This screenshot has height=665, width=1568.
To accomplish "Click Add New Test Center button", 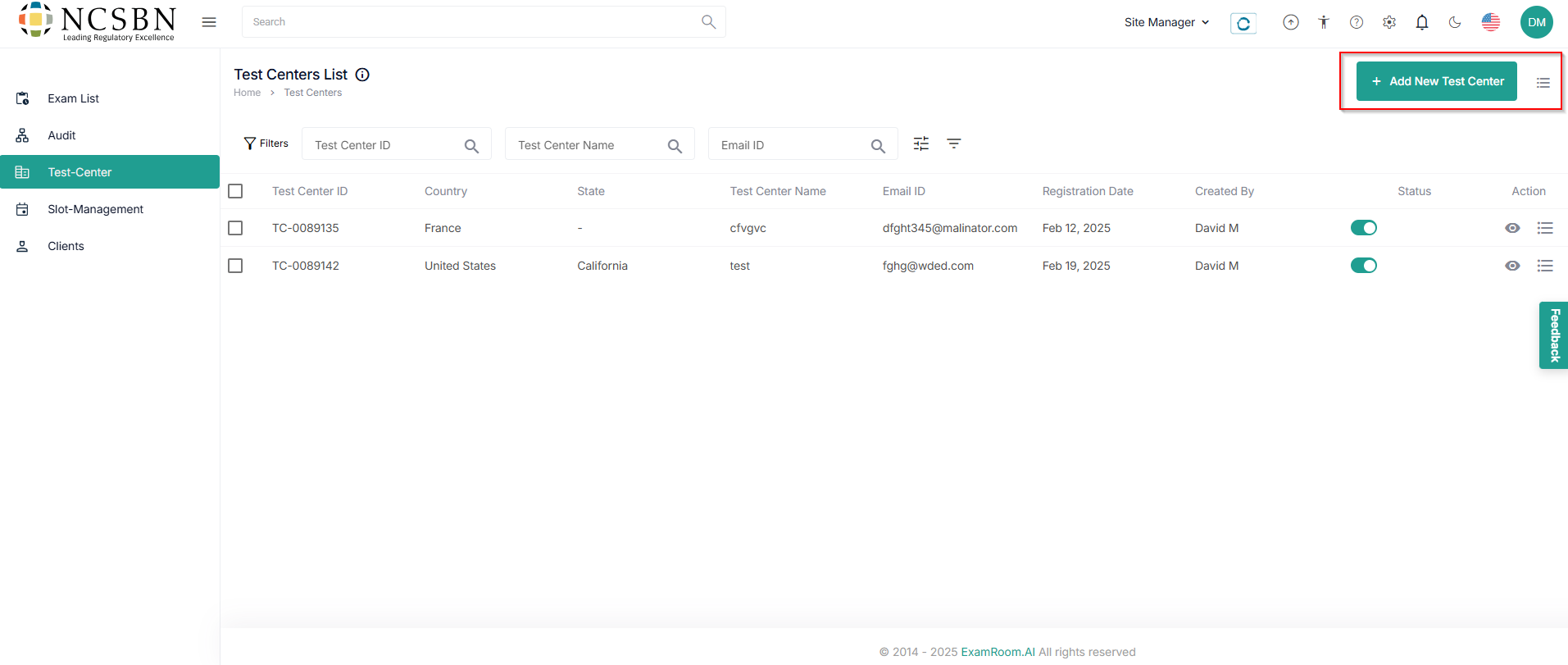I will coord(1437,81).
